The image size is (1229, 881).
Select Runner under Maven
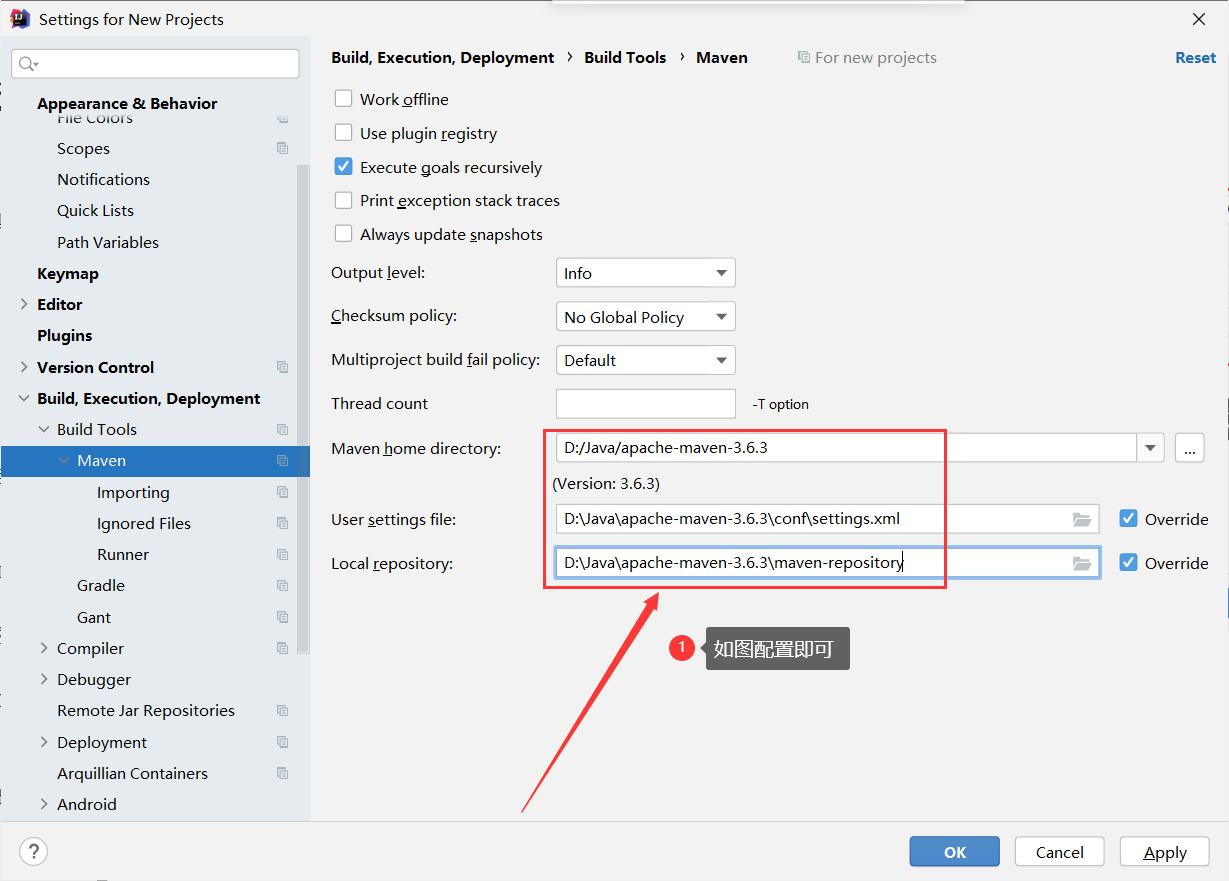tap(123, 554)
